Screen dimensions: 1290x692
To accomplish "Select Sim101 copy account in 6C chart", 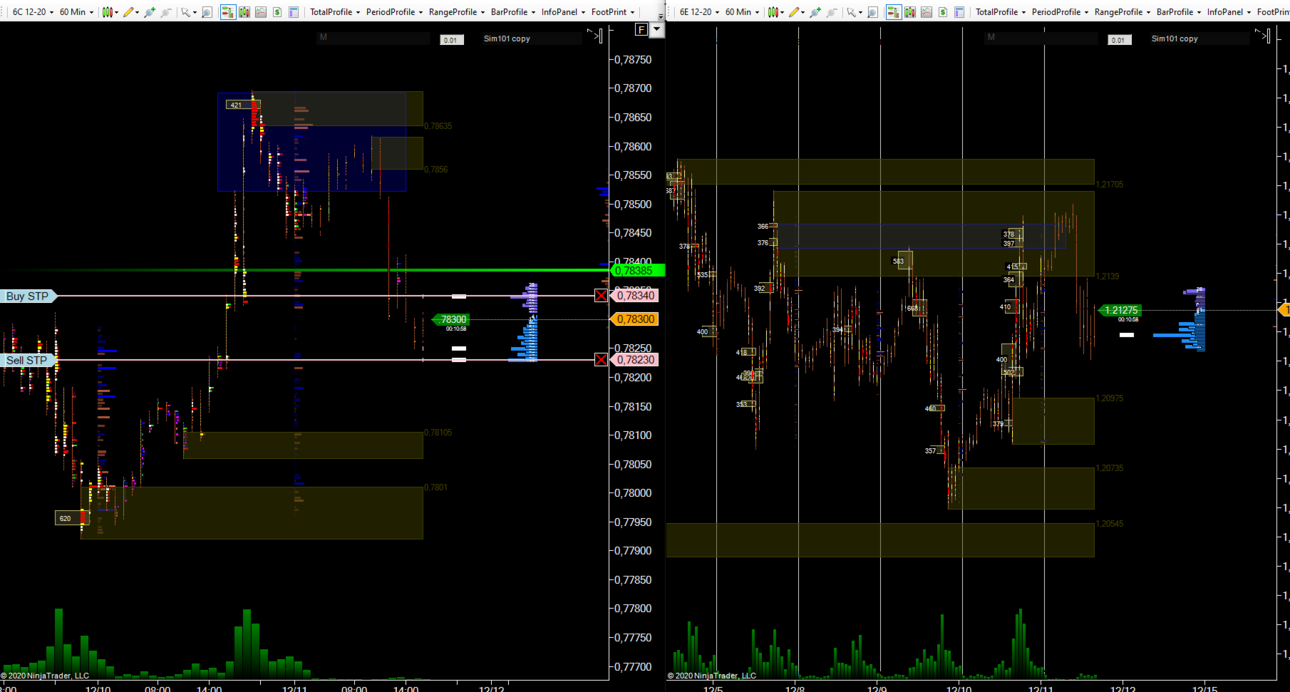I will pyautogui.click(x=532, y=38).
